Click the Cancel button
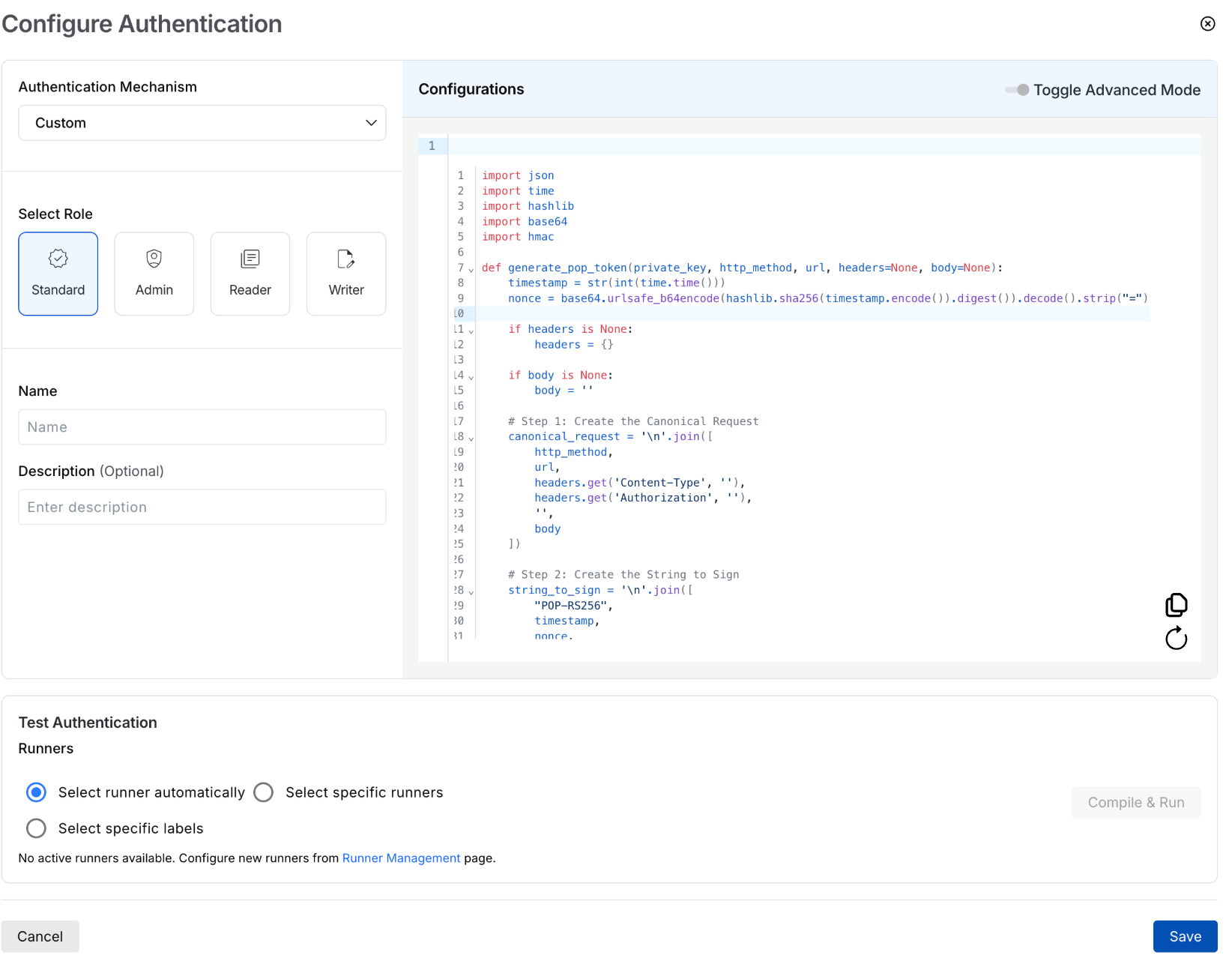The image size is (1232, 970). pyautogui.click(x=40, y=936)
